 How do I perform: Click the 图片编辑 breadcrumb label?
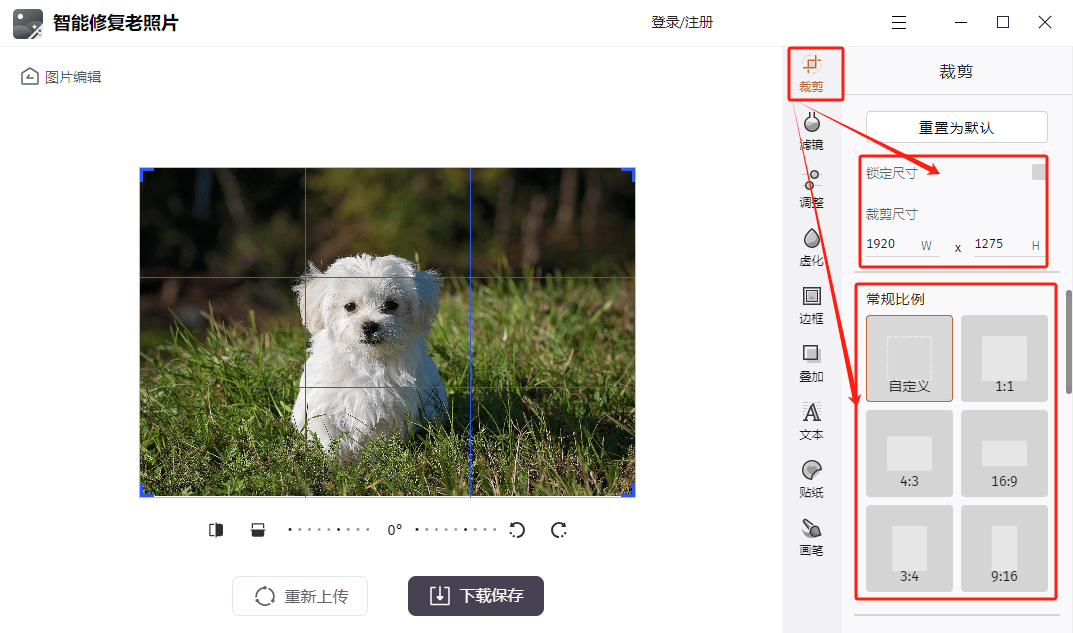click(x=73, y=77)
